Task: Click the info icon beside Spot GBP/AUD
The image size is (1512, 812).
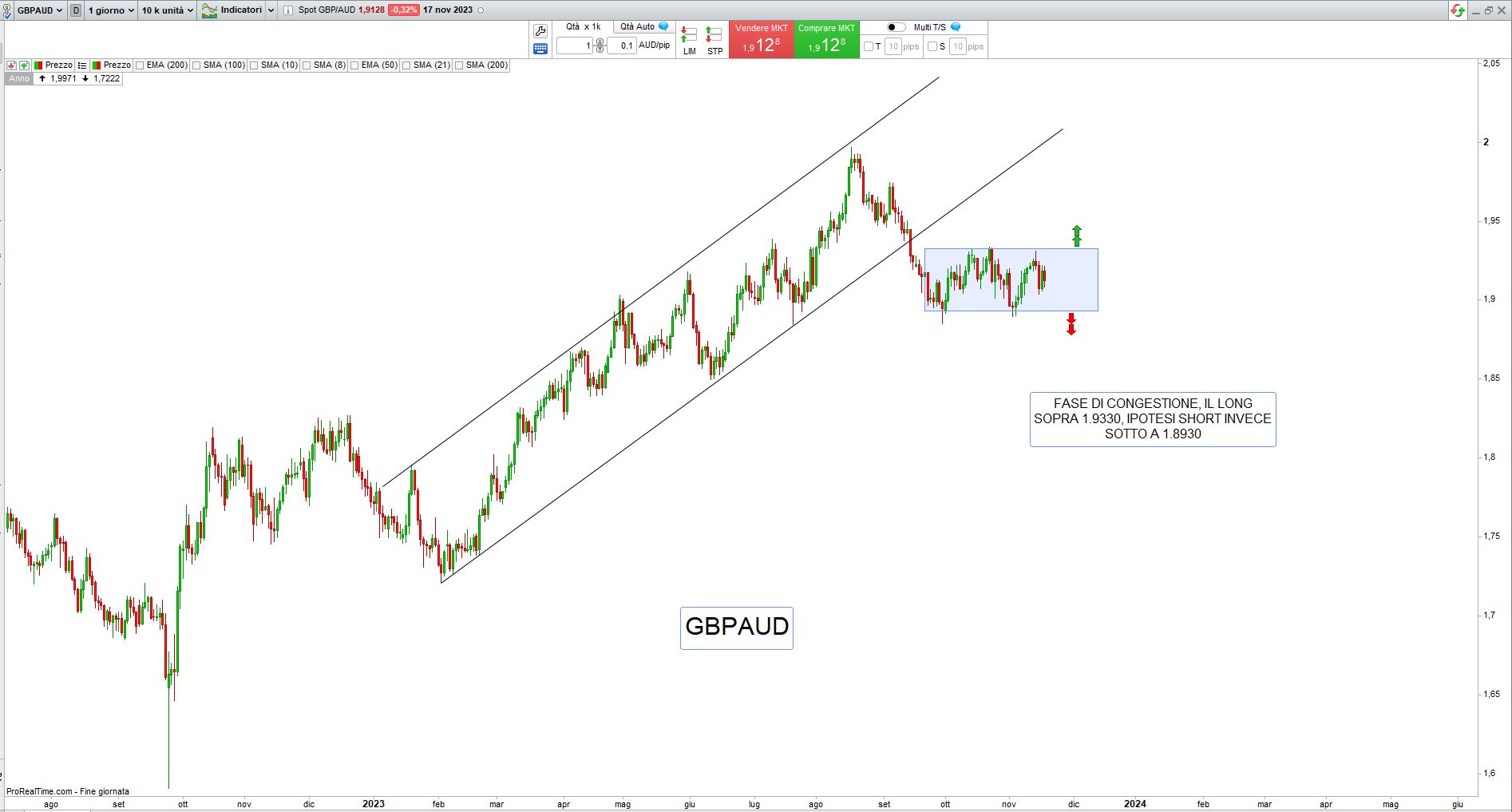Action: (x=287, y=10)
